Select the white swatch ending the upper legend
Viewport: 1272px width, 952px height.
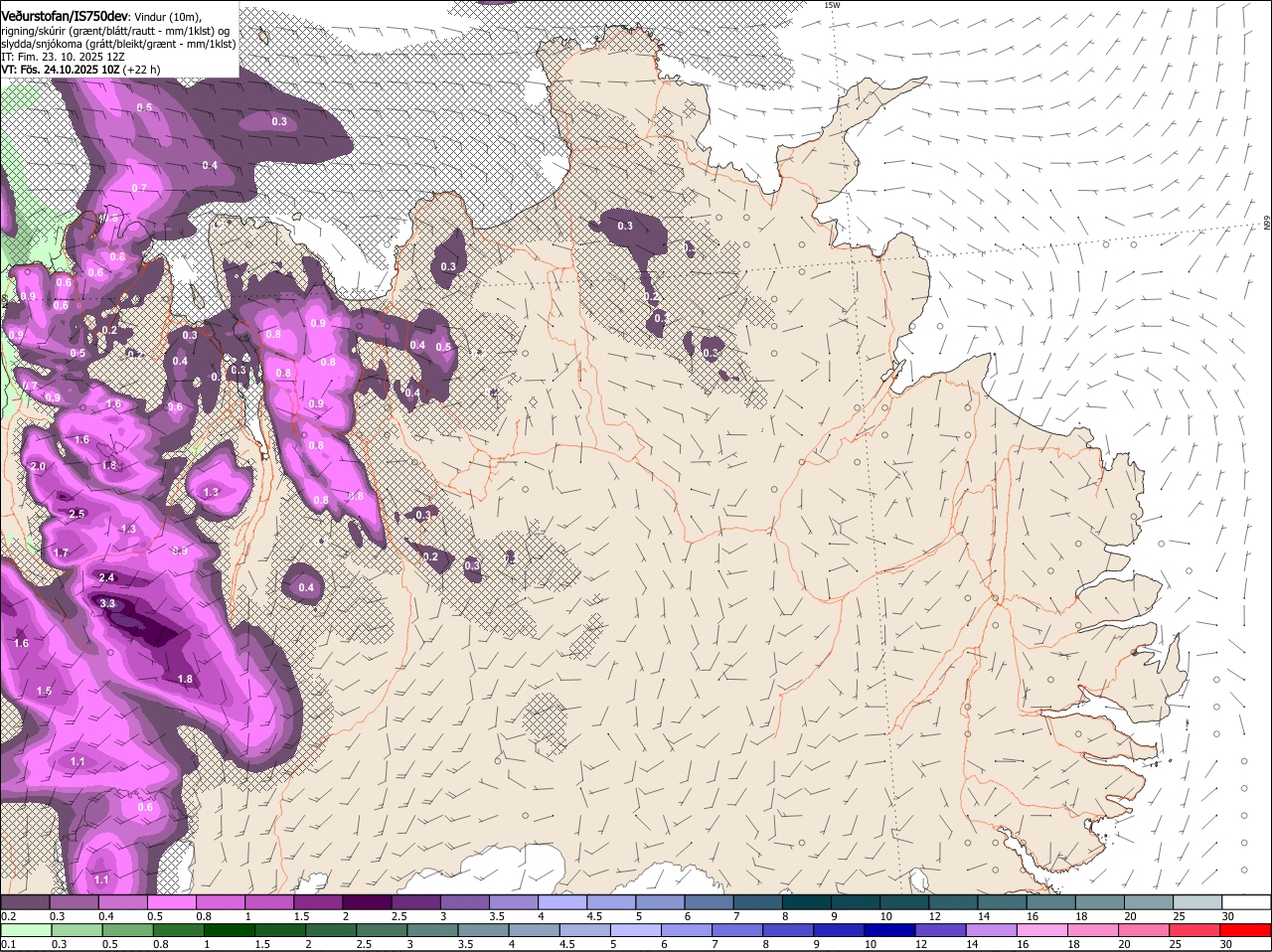(1246, 902)
